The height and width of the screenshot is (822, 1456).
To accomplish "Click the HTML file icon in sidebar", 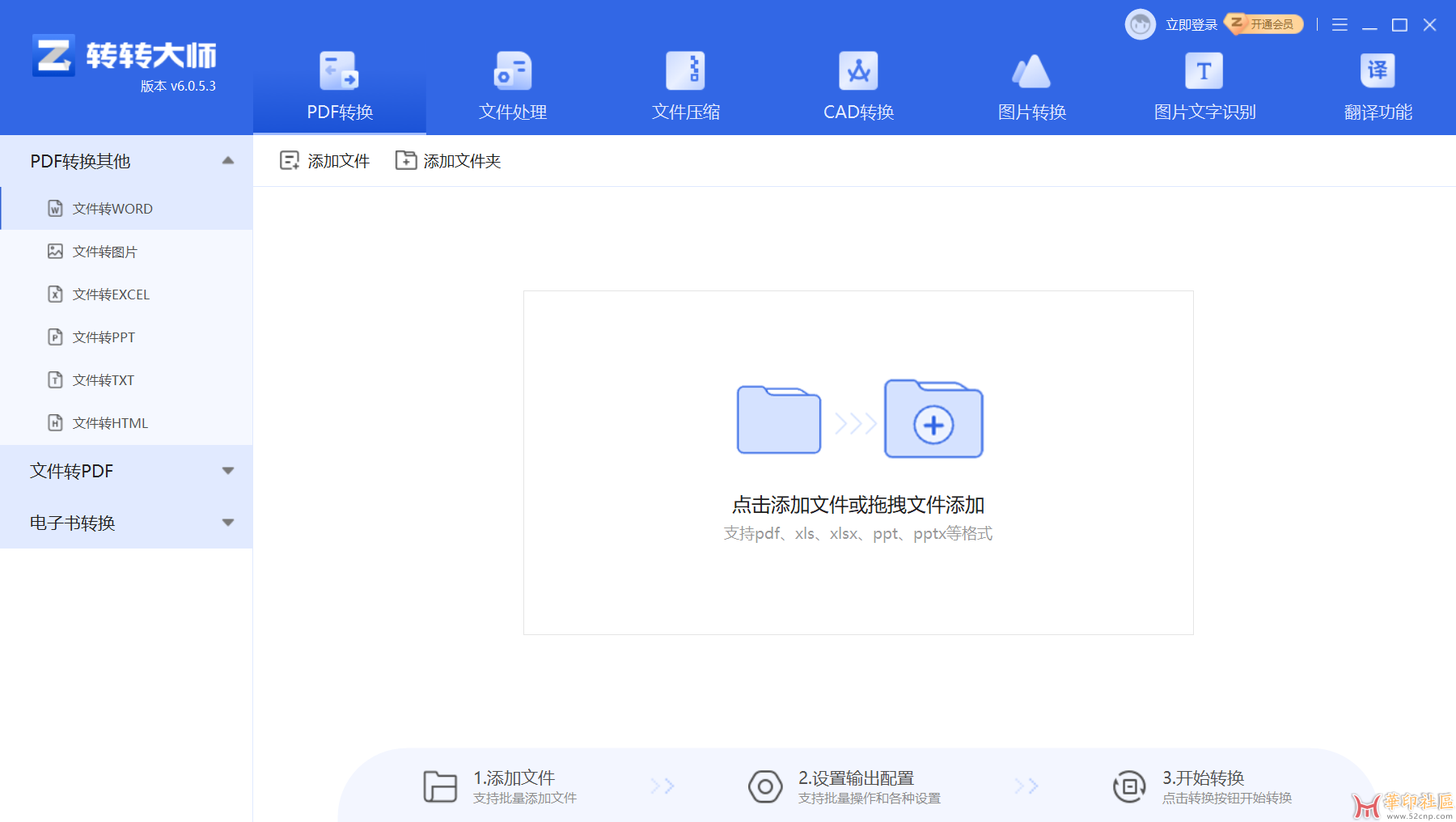I will 55,423.
